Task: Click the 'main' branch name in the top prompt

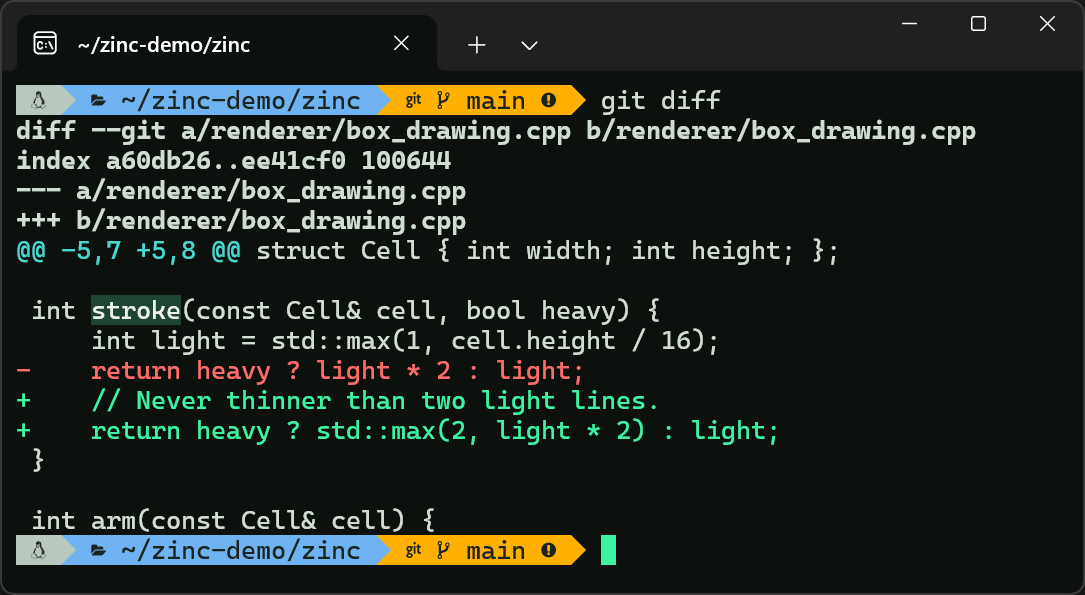Action: [496, 102]
